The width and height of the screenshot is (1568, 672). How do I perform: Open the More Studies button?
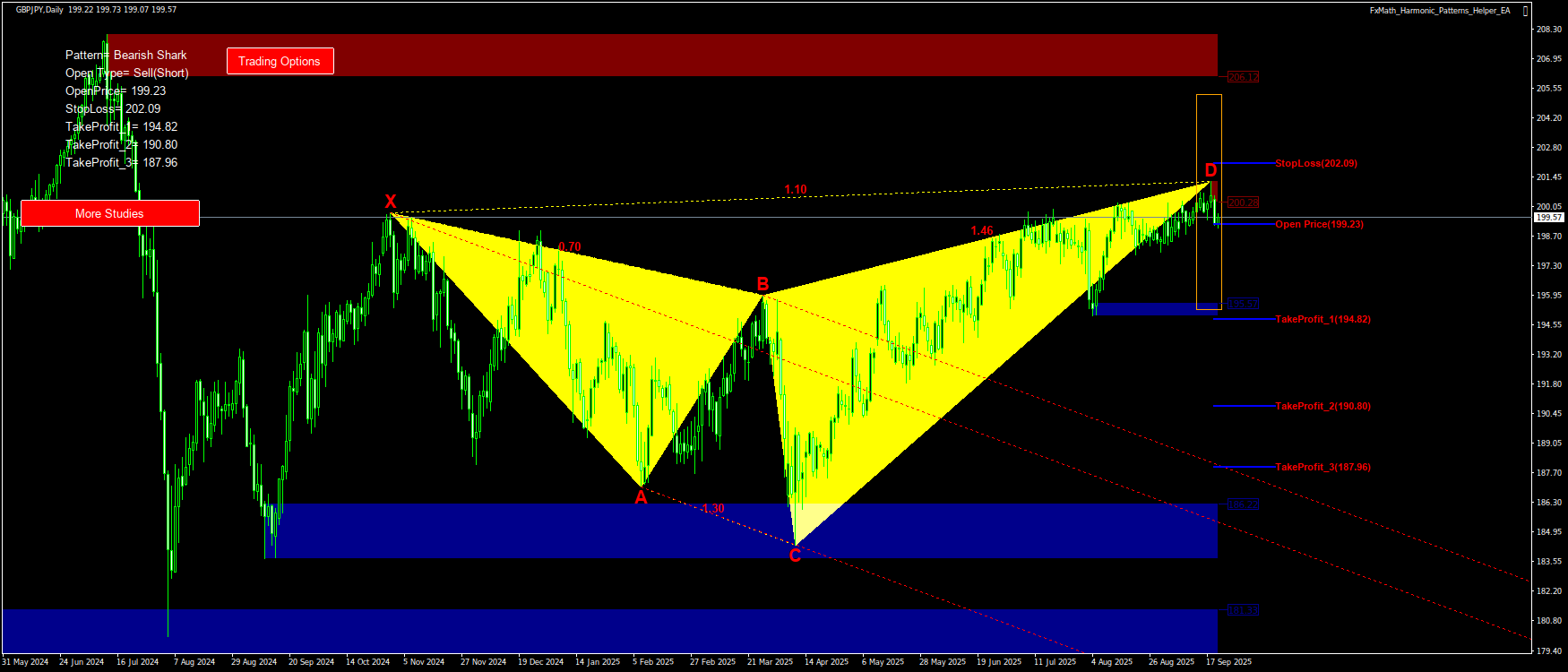pyautogui.click(x=109, y=213)
